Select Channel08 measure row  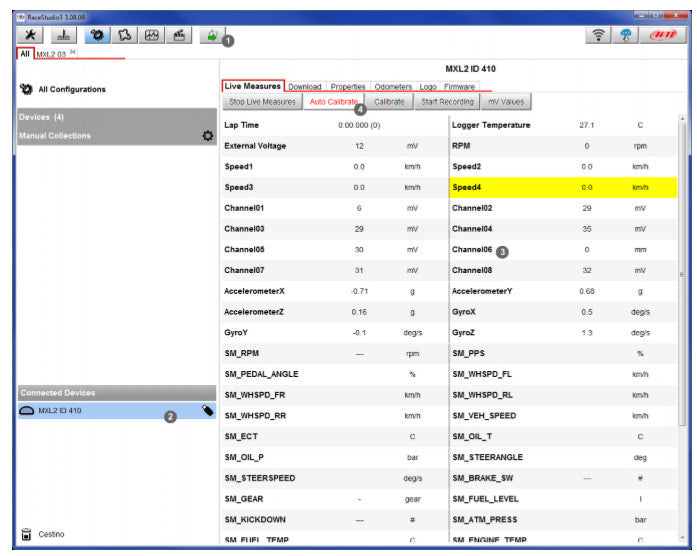click(563, 271)
